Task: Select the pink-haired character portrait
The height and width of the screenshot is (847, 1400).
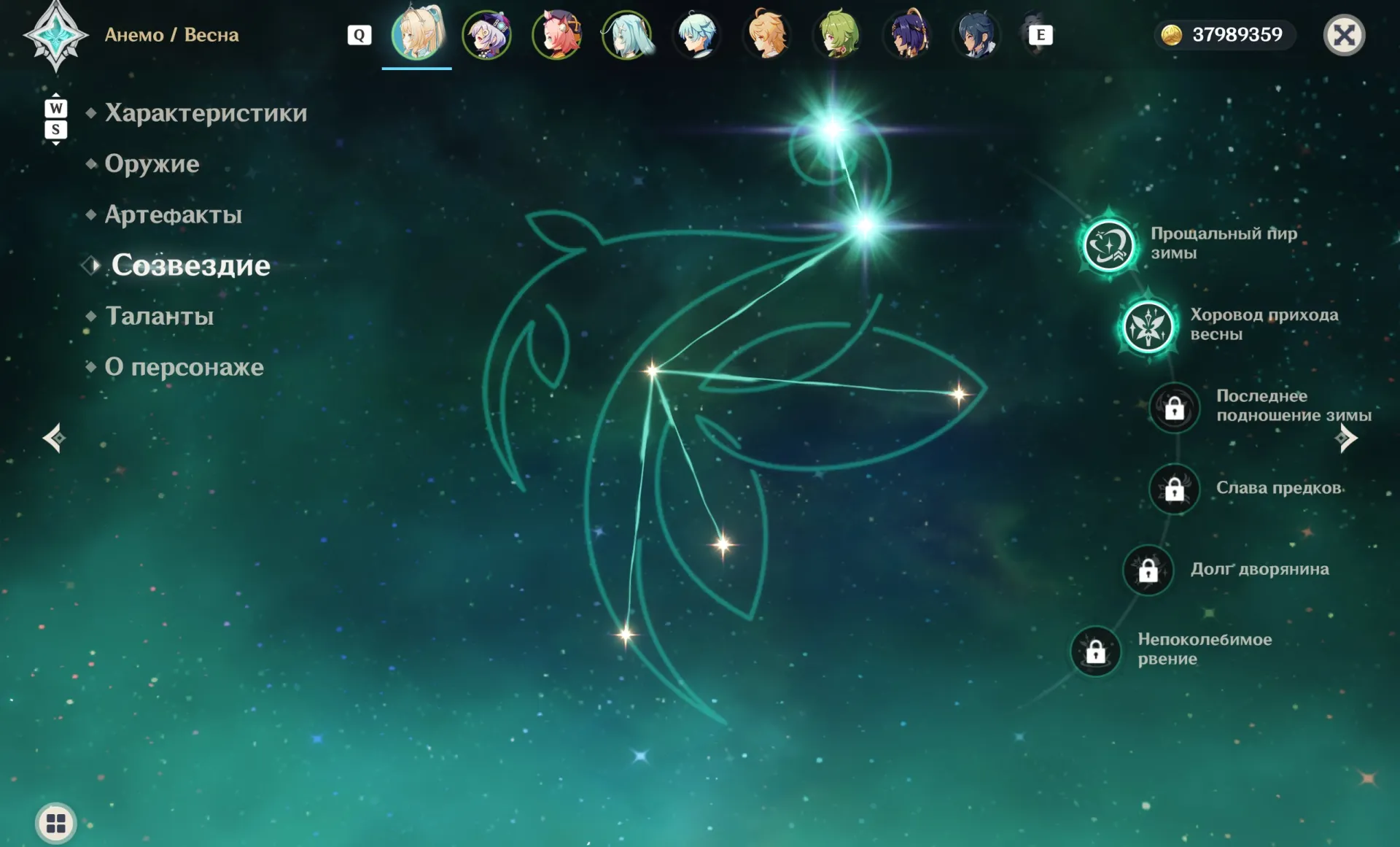Action: (557, 34)
